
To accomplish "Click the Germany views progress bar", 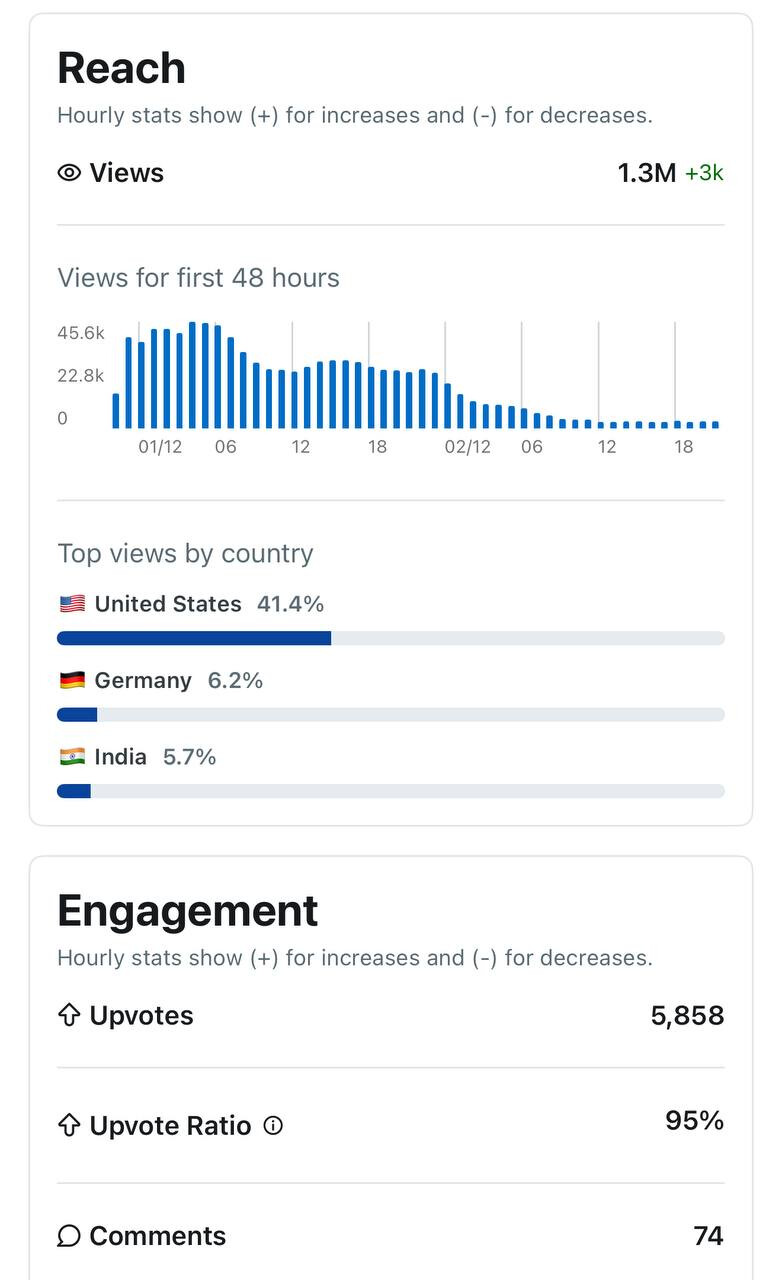I will (x=390, y=715).
